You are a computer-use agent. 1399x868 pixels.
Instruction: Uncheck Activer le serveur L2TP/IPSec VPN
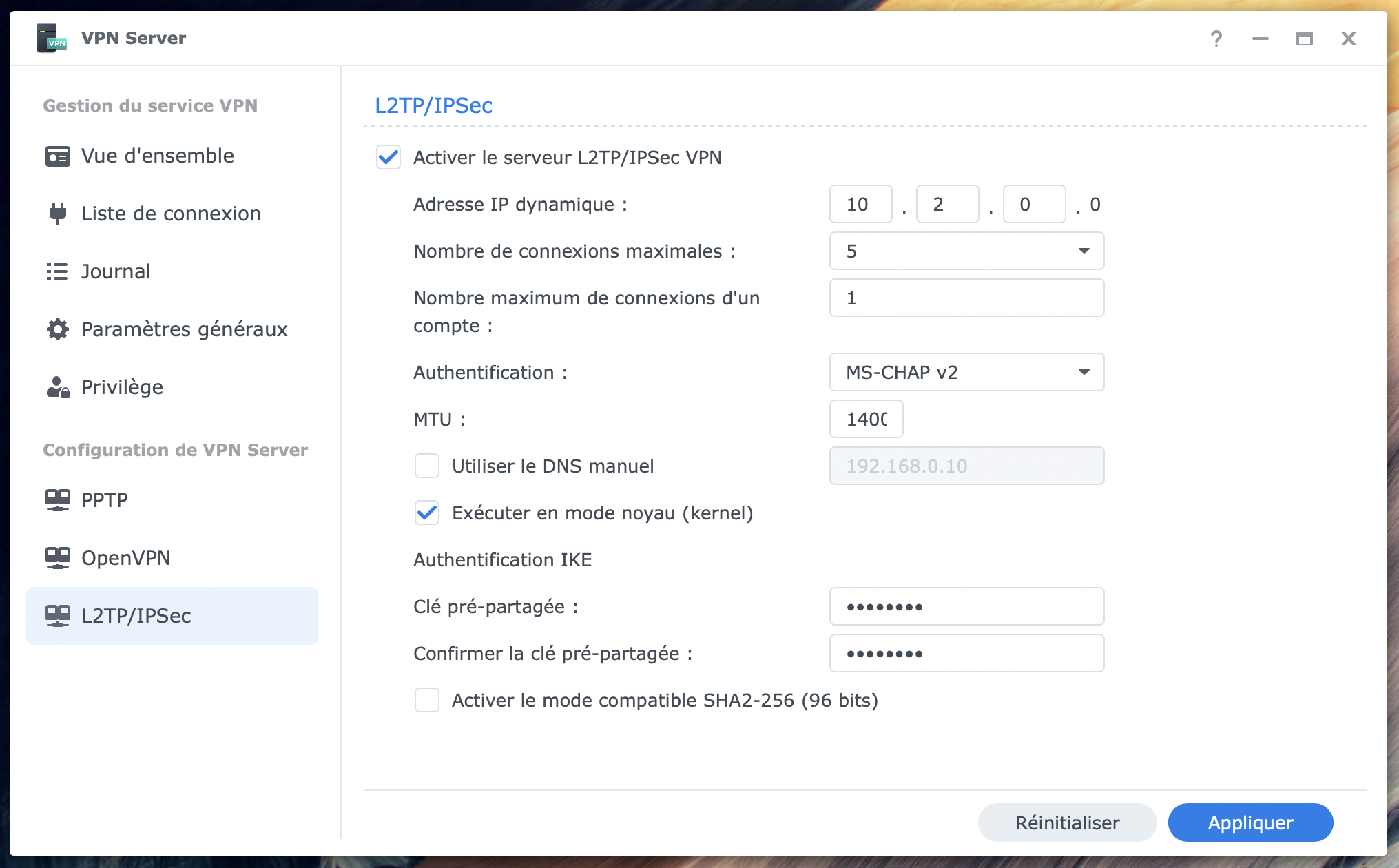(x=388, y=157)
